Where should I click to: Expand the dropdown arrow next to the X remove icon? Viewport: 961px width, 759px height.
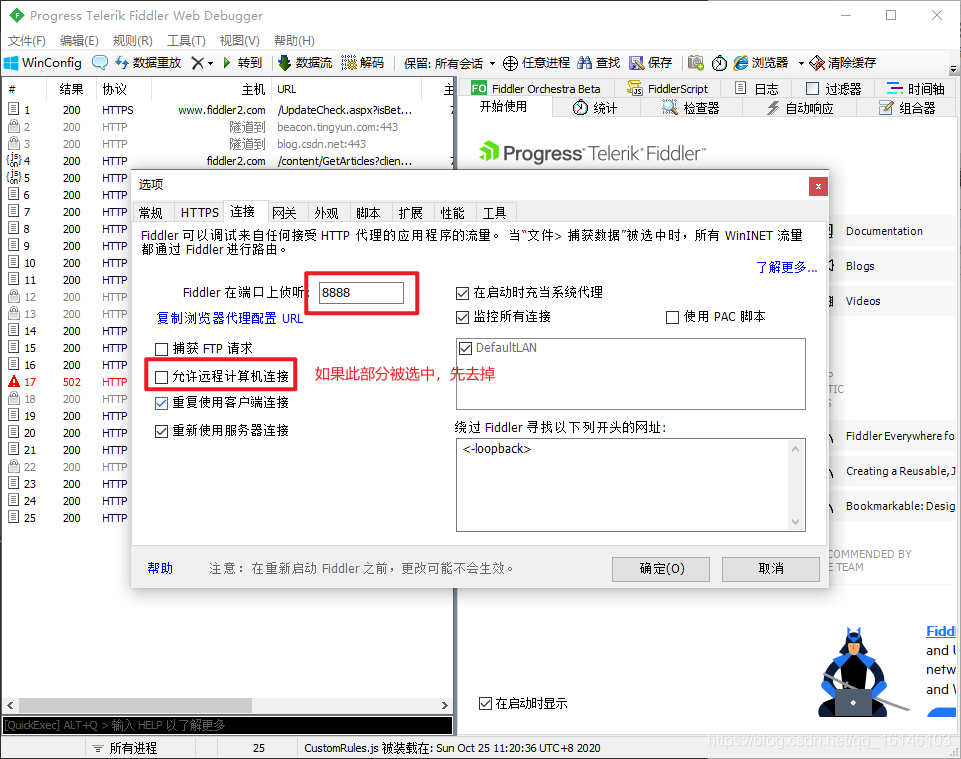(211, 63)
